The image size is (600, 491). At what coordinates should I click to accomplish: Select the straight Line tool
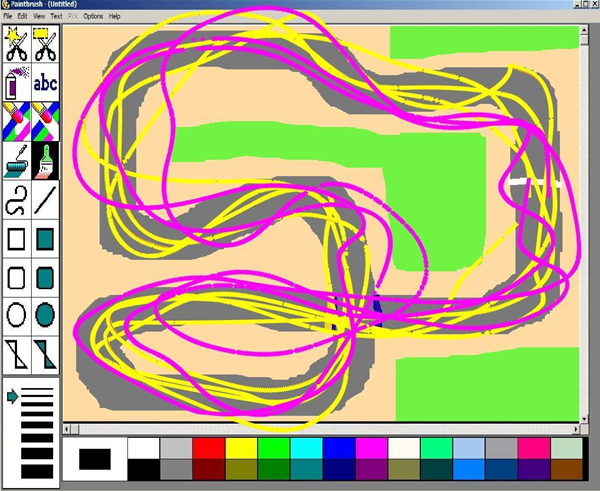point(45,199)
